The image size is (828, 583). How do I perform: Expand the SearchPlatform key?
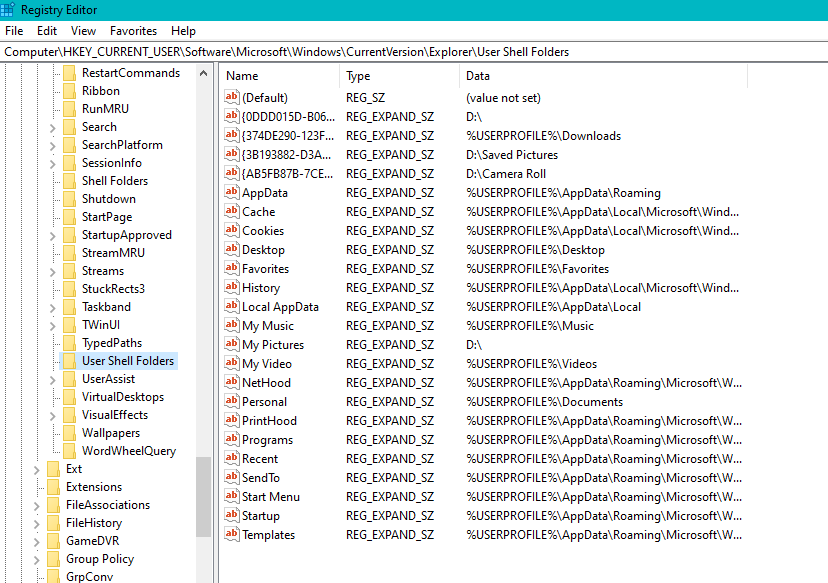pos(52,145)
